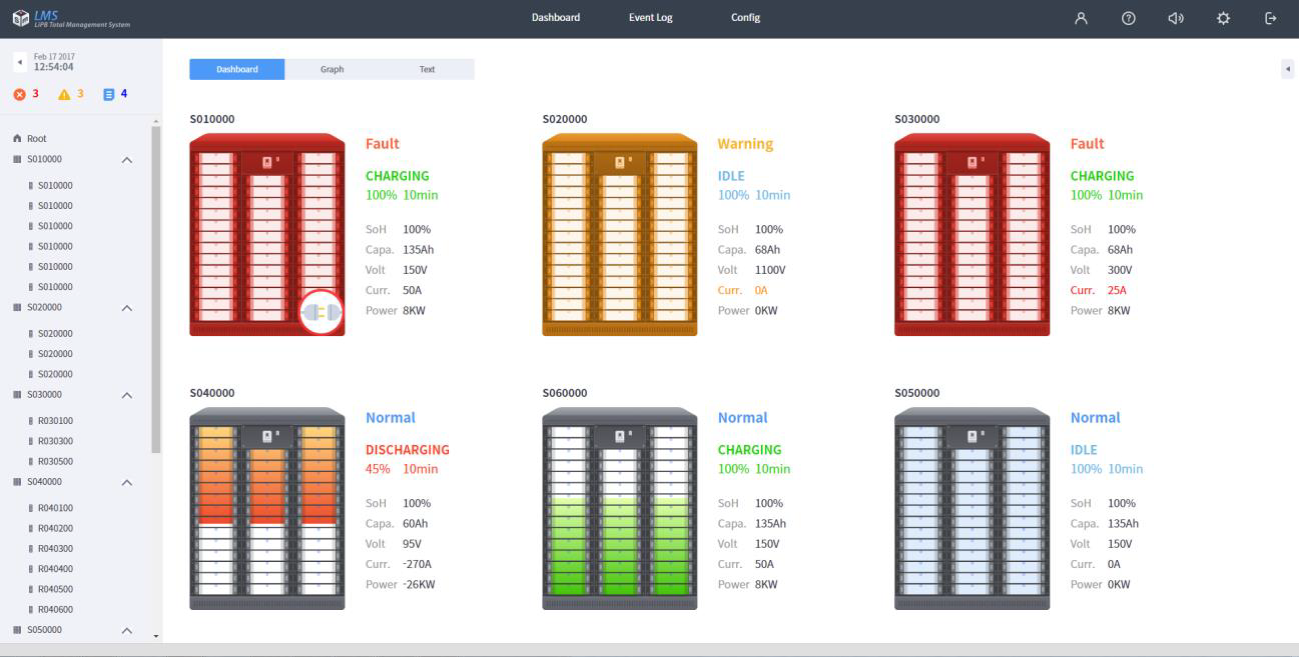Viewport: 1299px width, 658px height.
Task: Open the user profile icon
Action: pyautogui.click(x=1081, y=18)
